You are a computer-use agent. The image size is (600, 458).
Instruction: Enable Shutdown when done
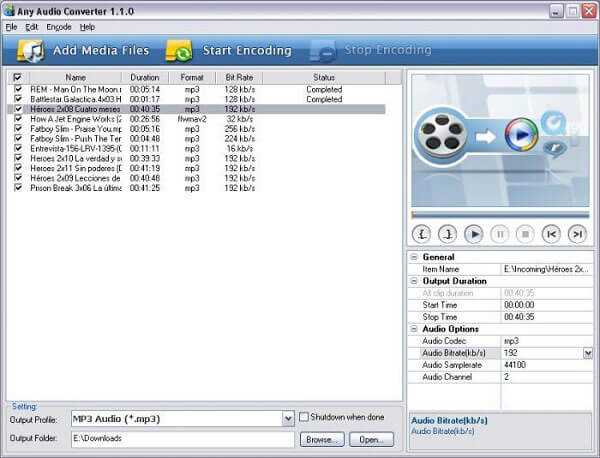(303, 417)
